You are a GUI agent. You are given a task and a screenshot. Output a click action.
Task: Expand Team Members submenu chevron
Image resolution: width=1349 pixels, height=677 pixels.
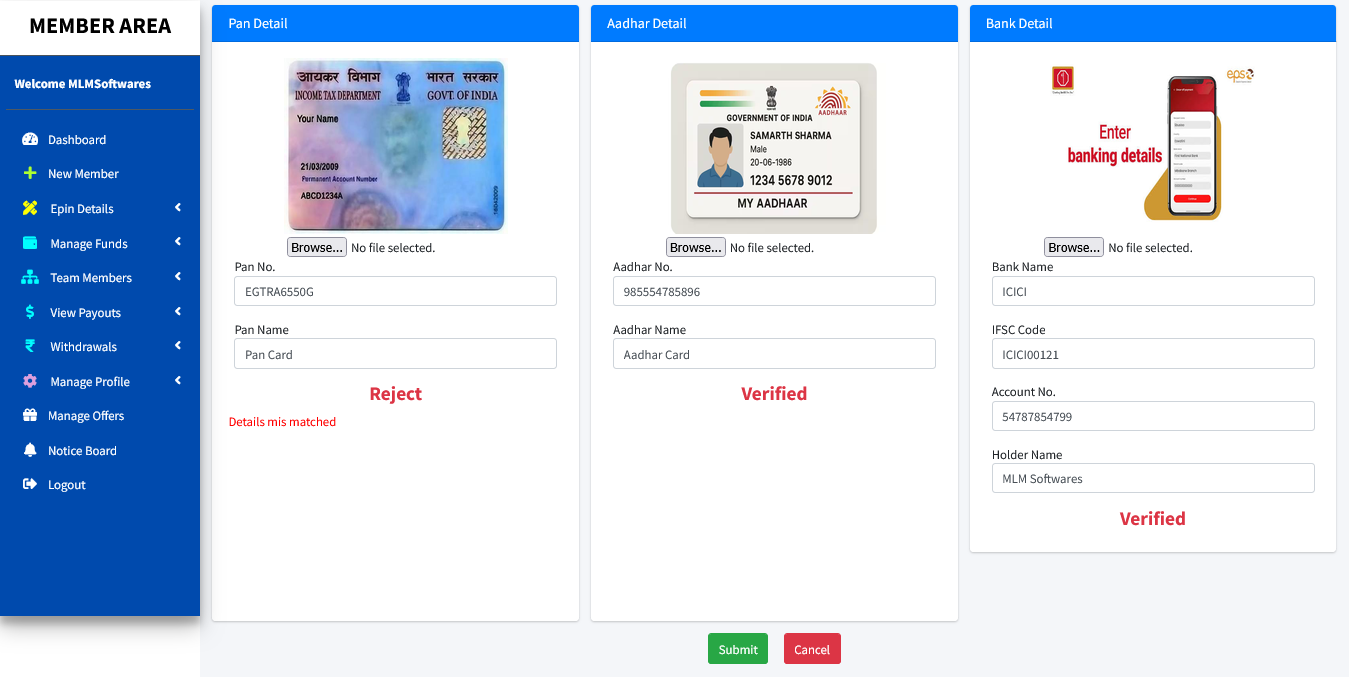tap(178, 277)
